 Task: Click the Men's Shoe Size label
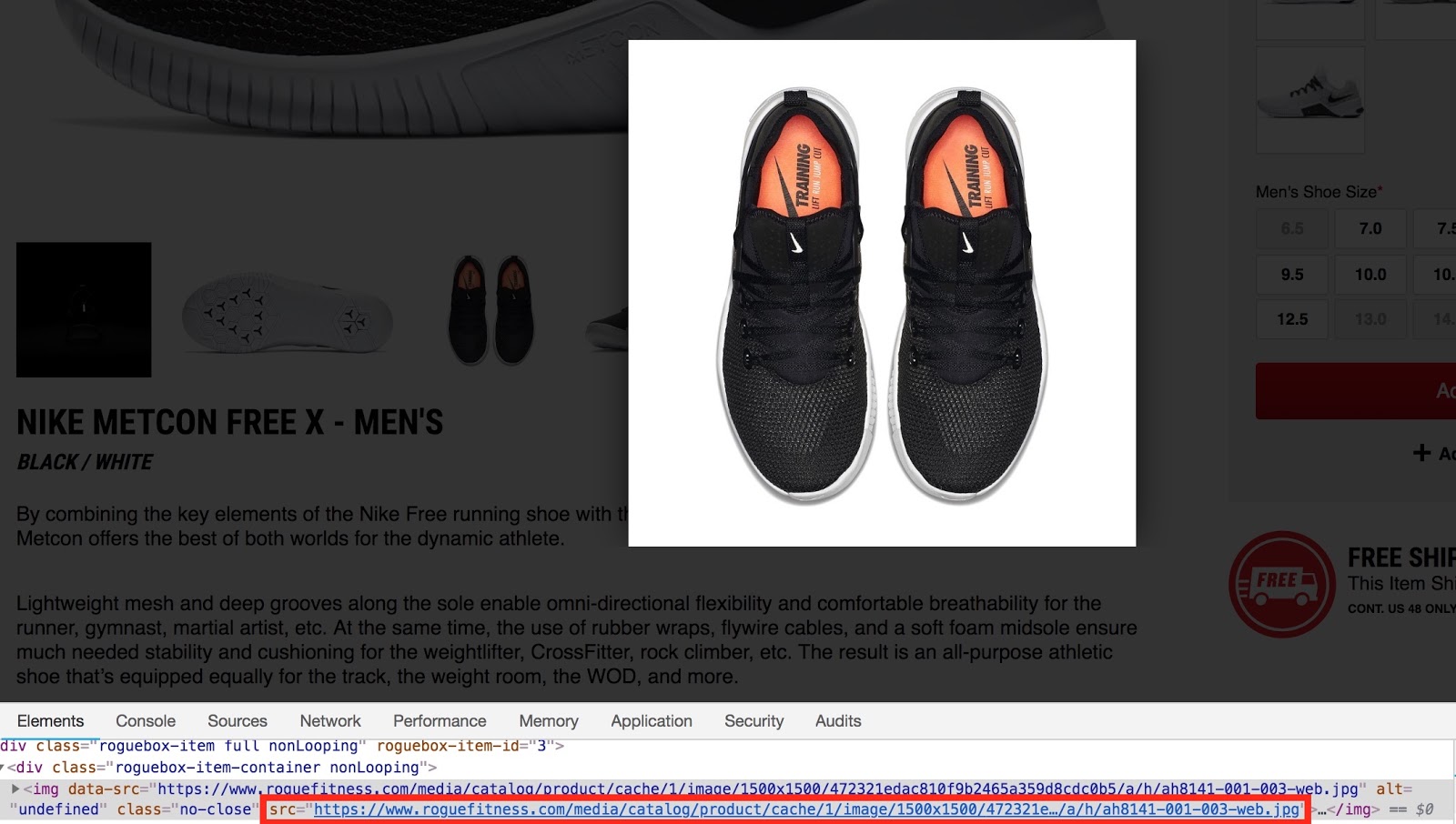[x=1319, y=192]
